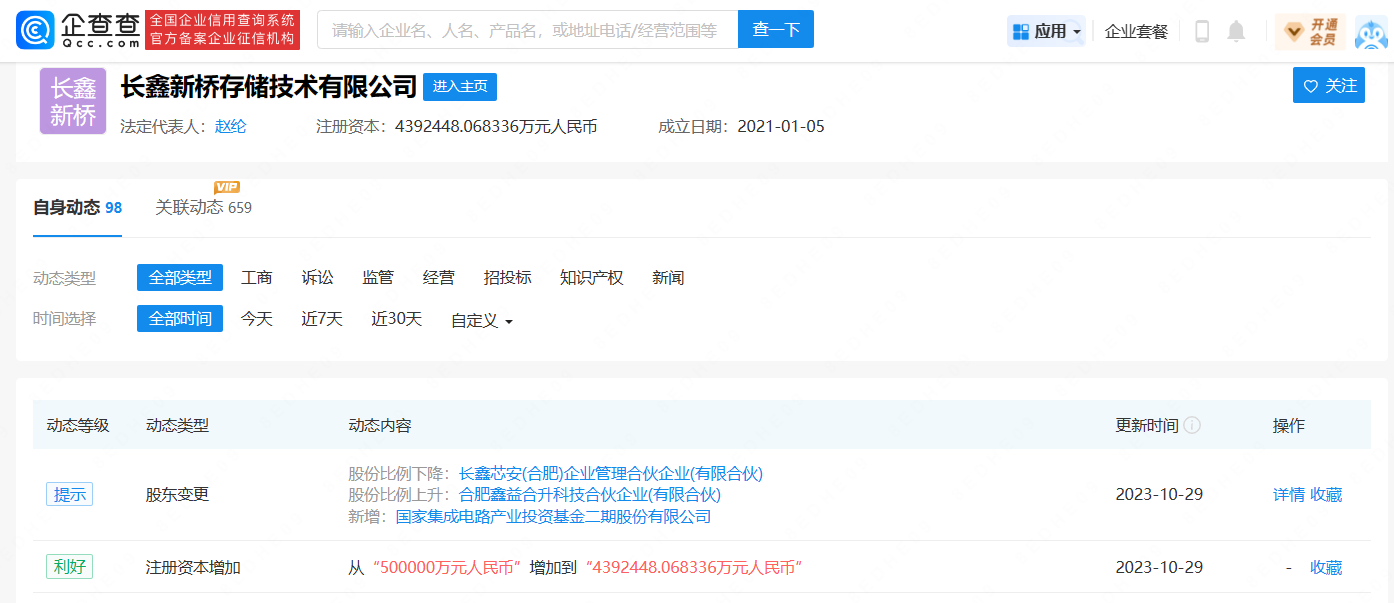Select the 全部时间 time filter
This screenshot has width=1394, height=603.
(x=180, y=319)
